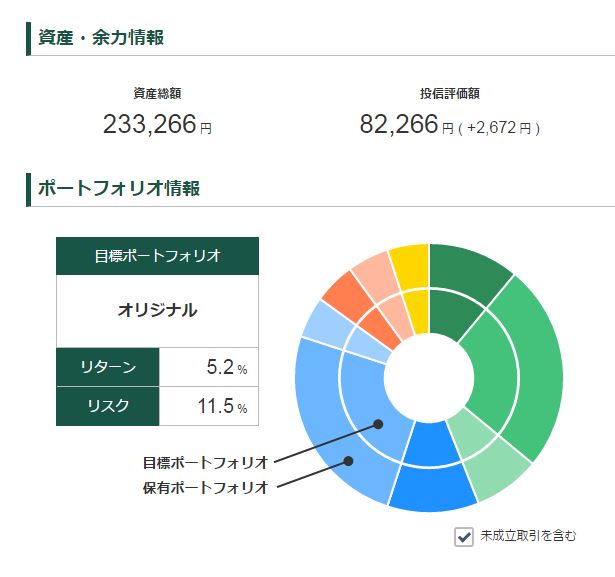Click the inner orange ring segment
Screen dimensions: 615x577
coord(378,328)
